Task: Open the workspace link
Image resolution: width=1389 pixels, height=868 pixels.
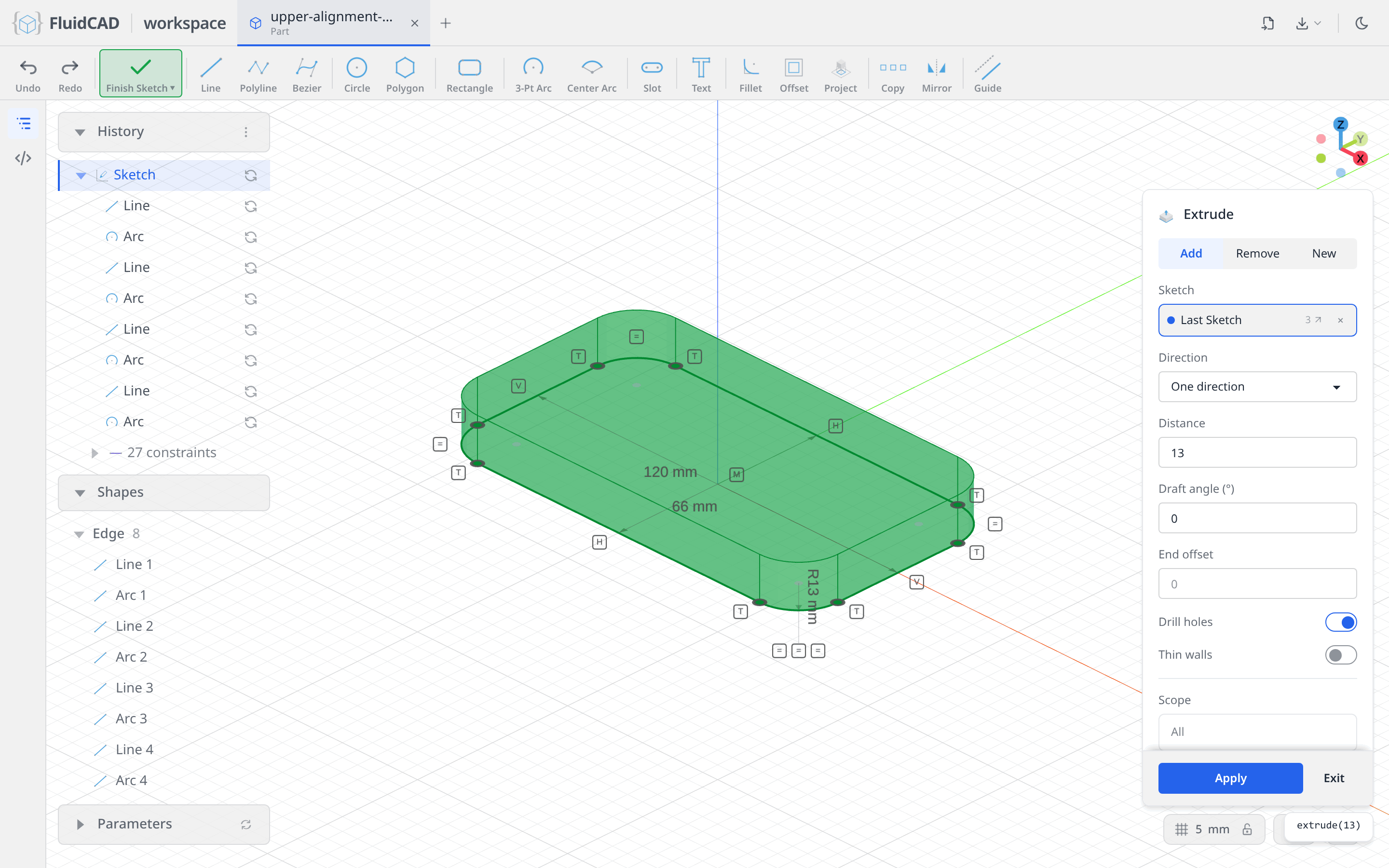Action: pyautogui.click(x=184, y=23)
